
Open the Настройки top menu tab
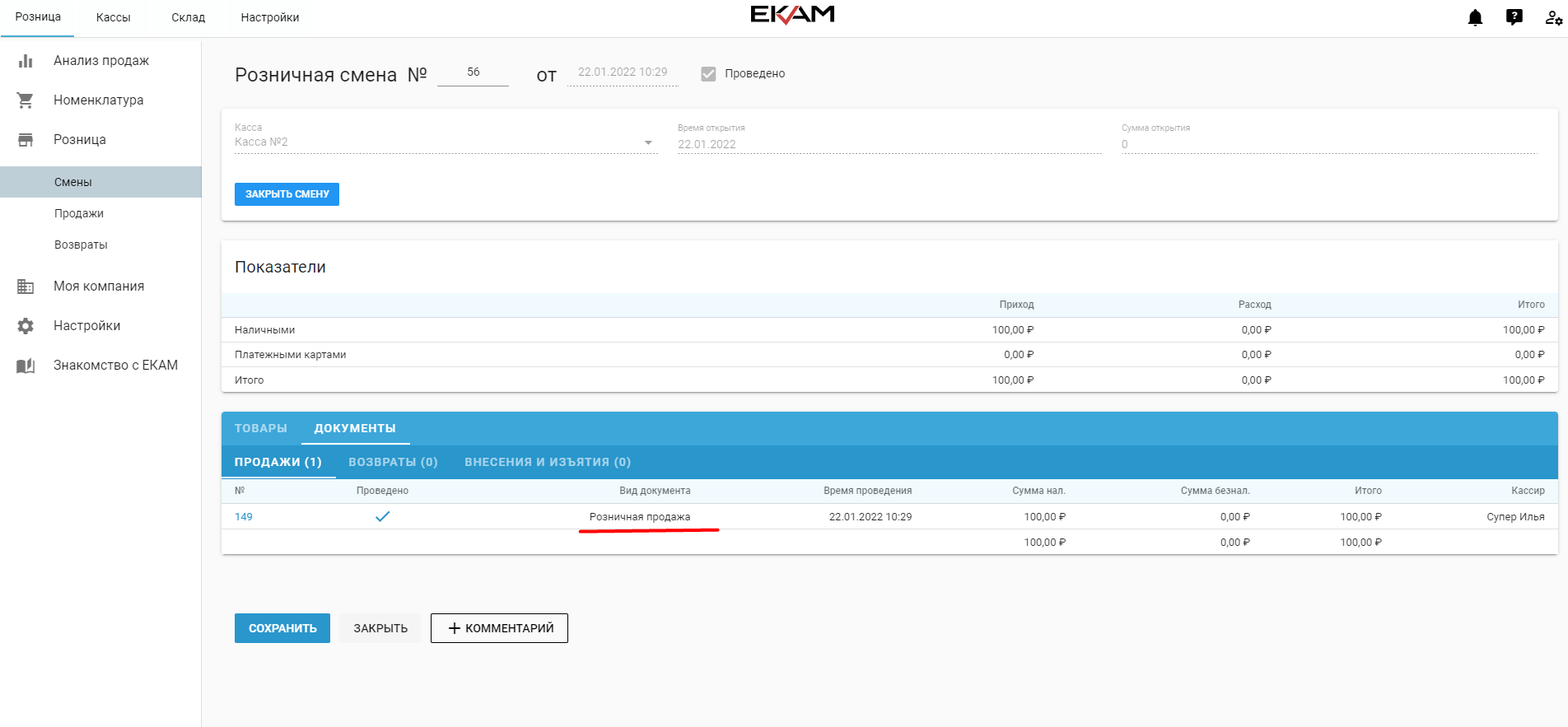270,17
